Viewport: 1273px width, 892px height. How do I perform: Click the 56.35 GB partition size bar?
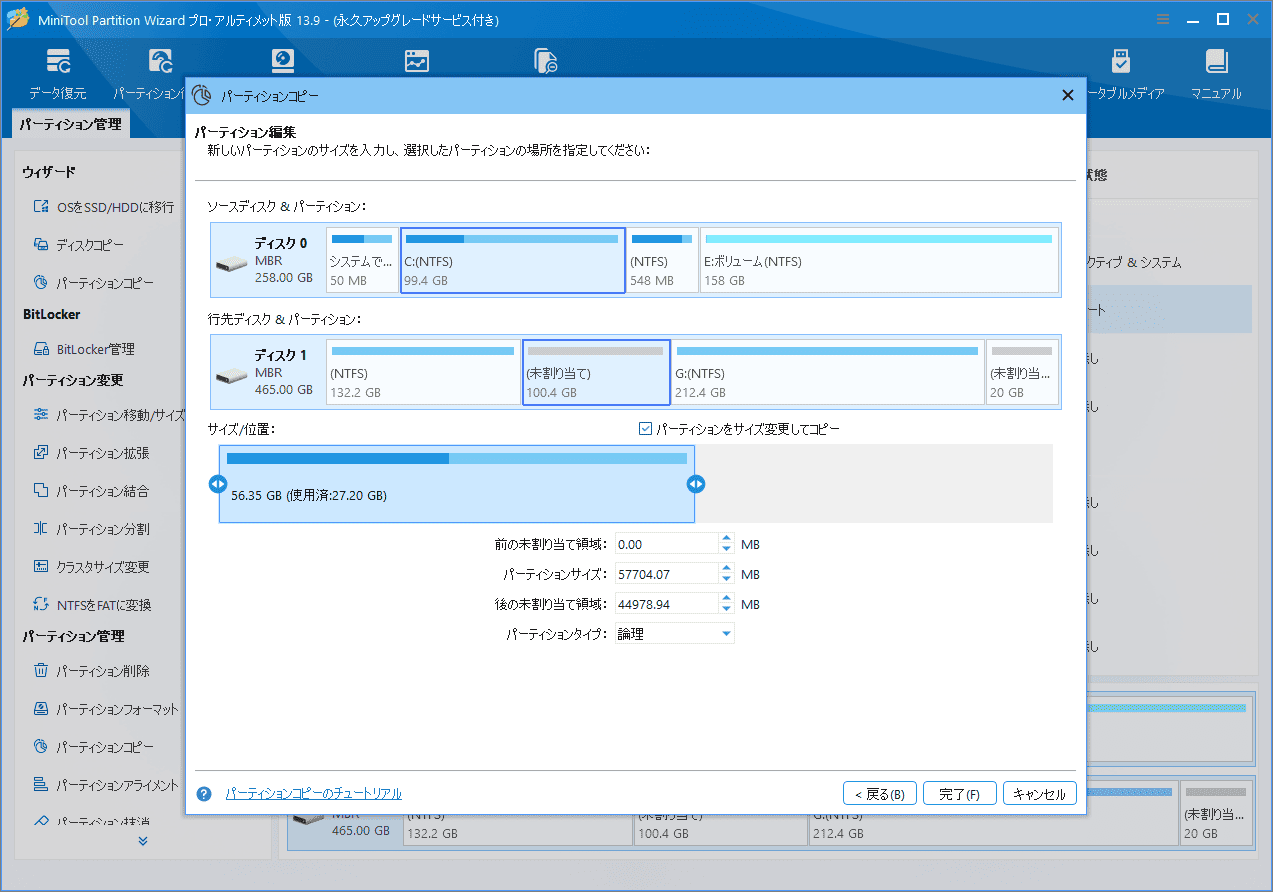tap(457, 484)
